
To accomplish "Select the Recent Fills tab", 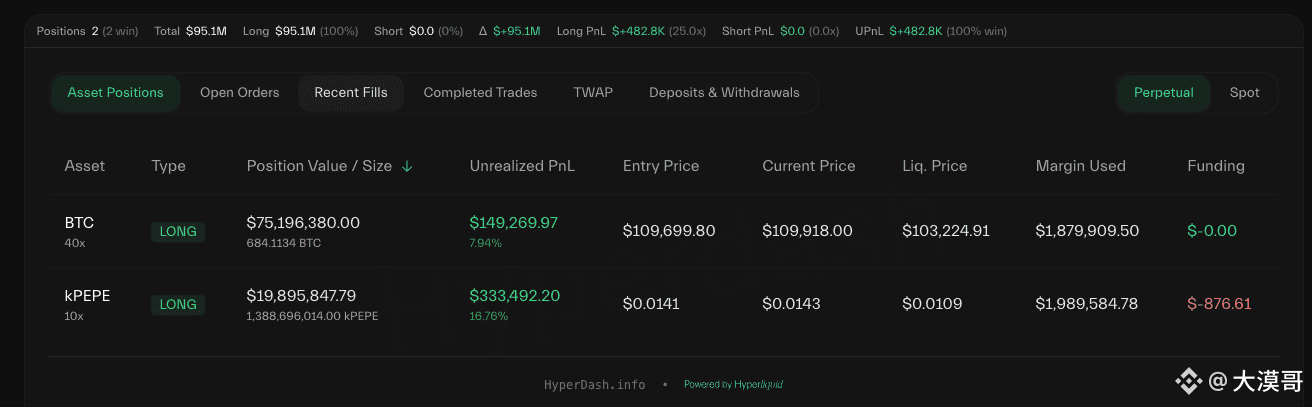I will pyautogui.click(x=351, y=92).
